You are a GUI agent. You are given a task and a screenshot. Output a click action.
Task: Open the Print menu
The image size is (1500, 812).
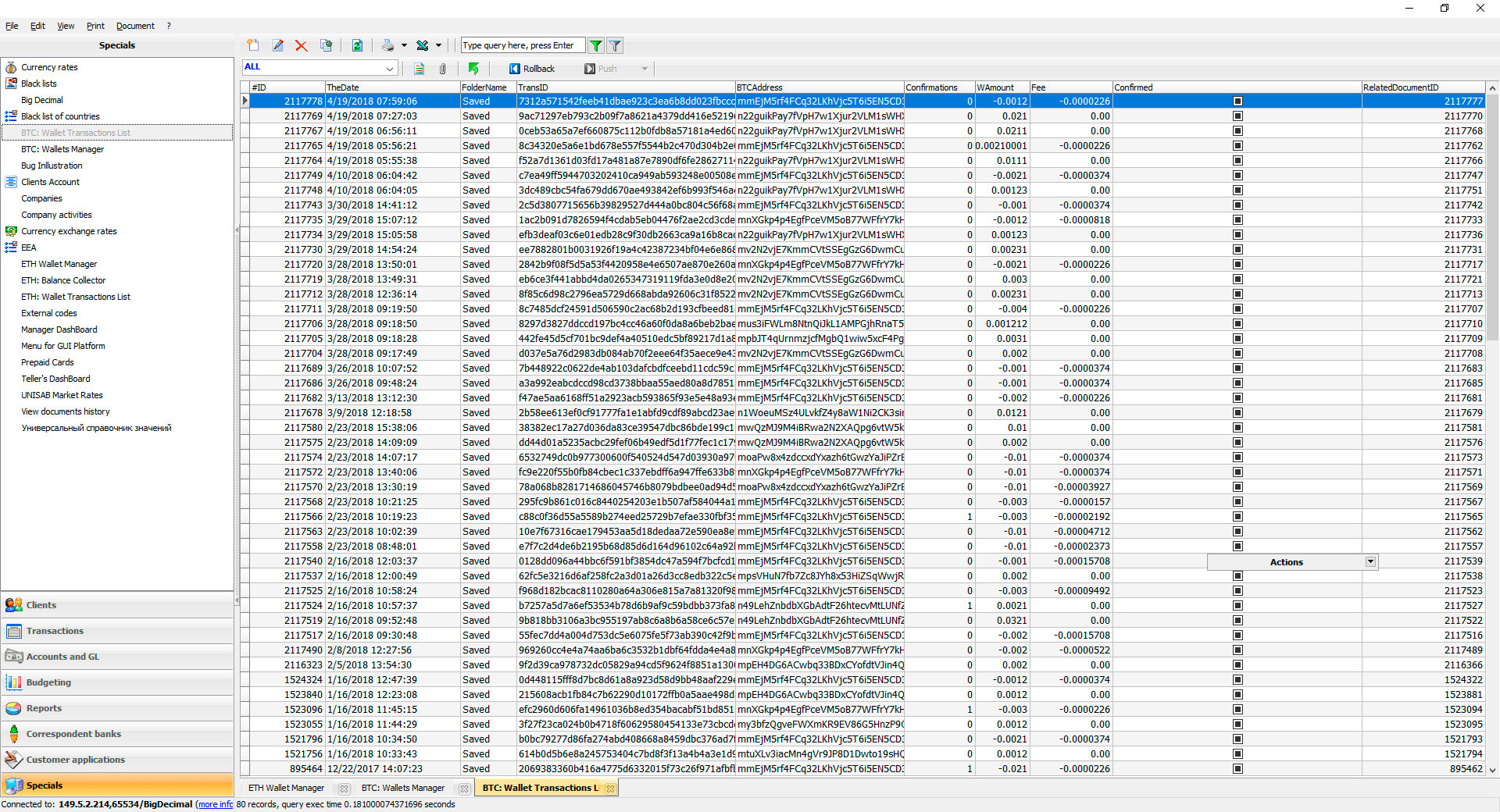[95, 26]
